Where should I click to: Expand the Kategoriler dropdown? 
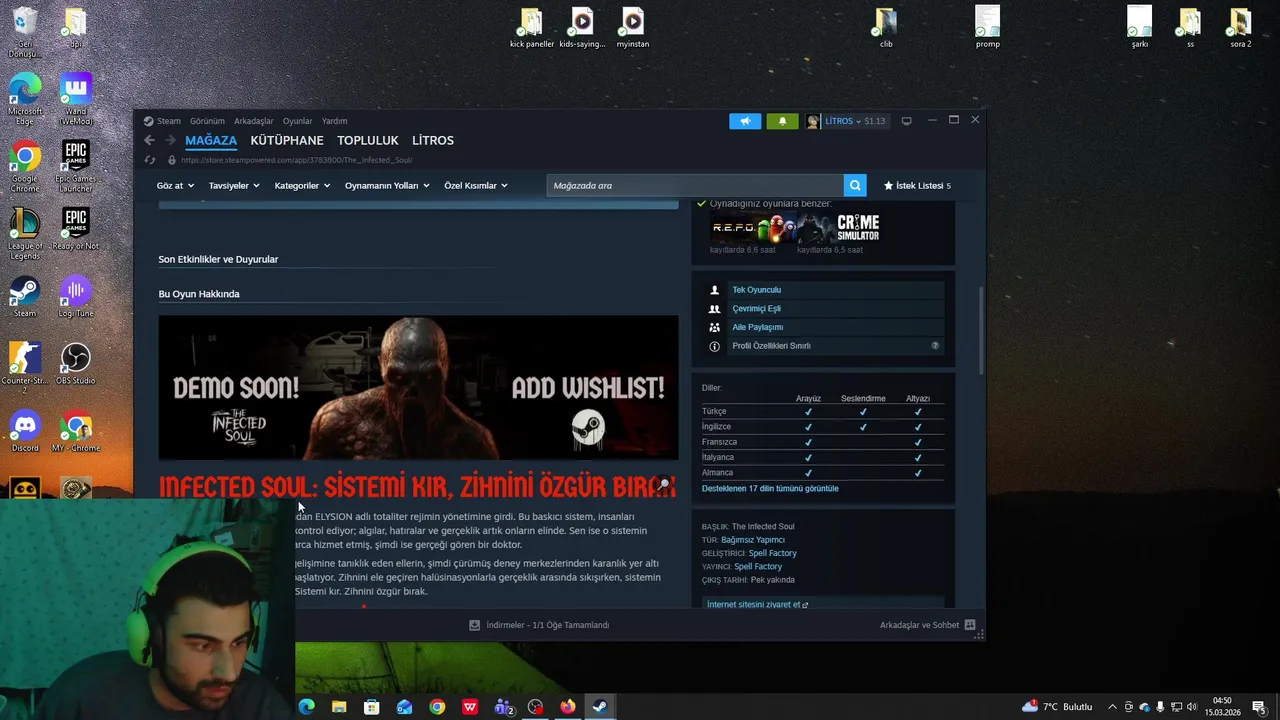click(302, 185)
